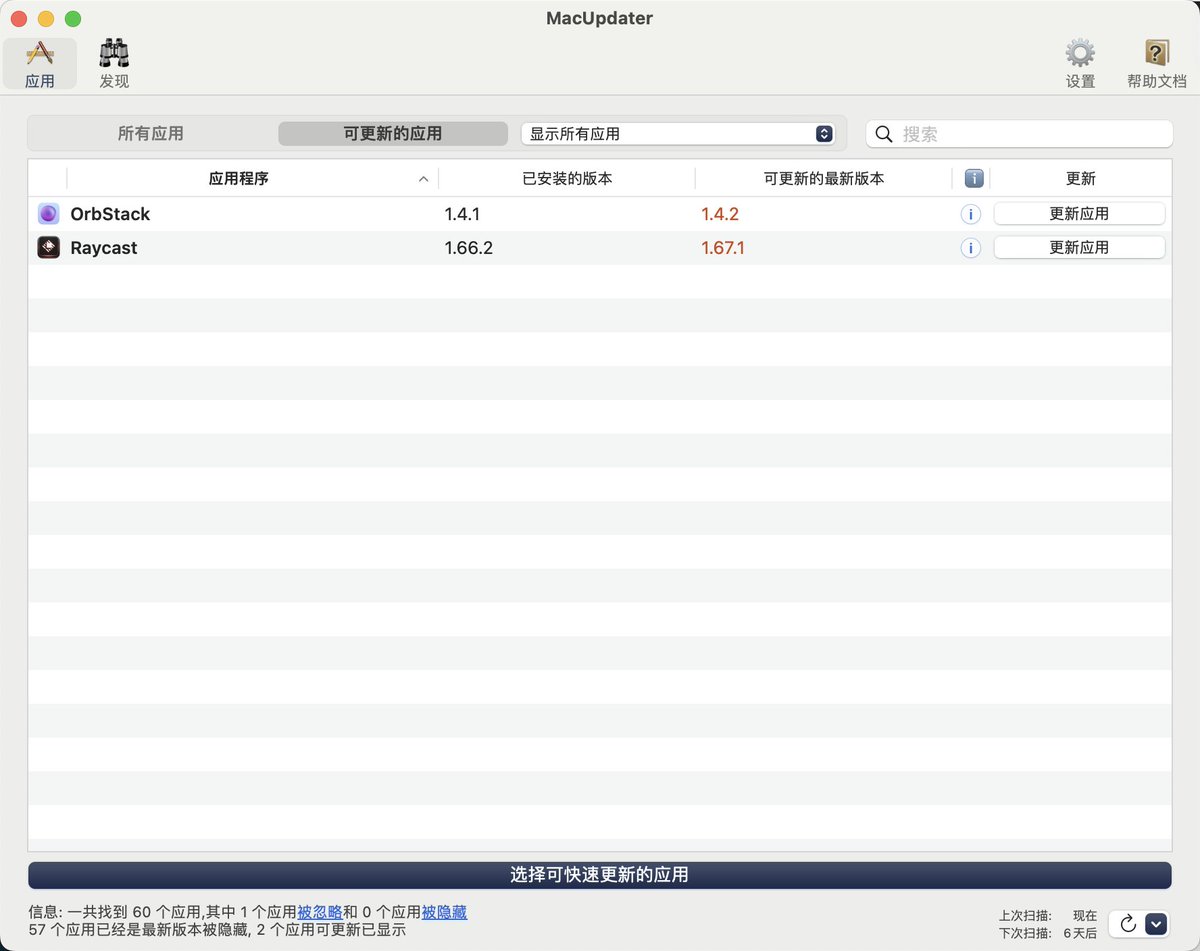The image size is (1200, 951).
Task: Click installed version 1.4.1
Action: [x=462, y=214]
